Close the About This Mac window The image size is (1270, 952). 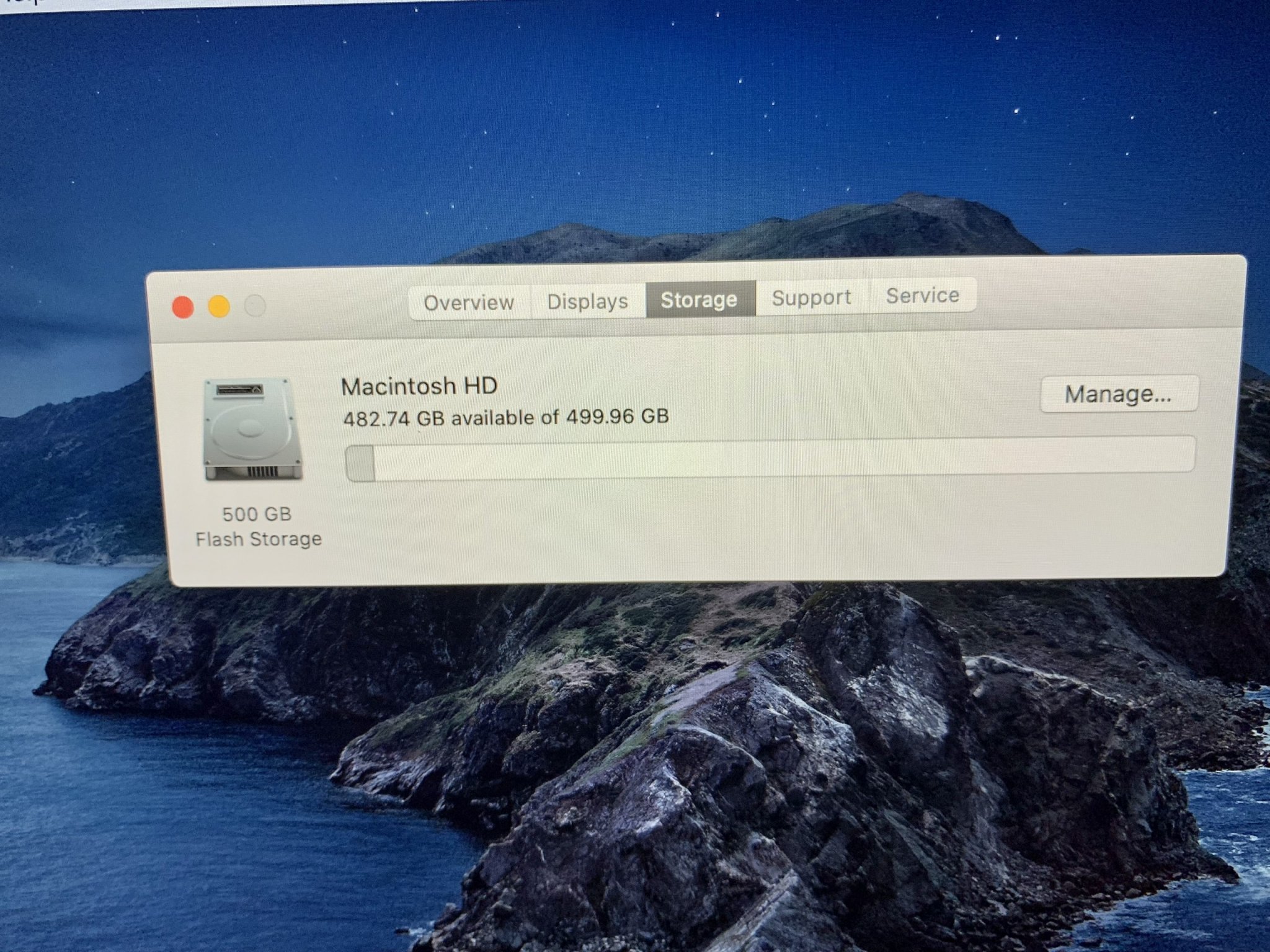[183, 307]
